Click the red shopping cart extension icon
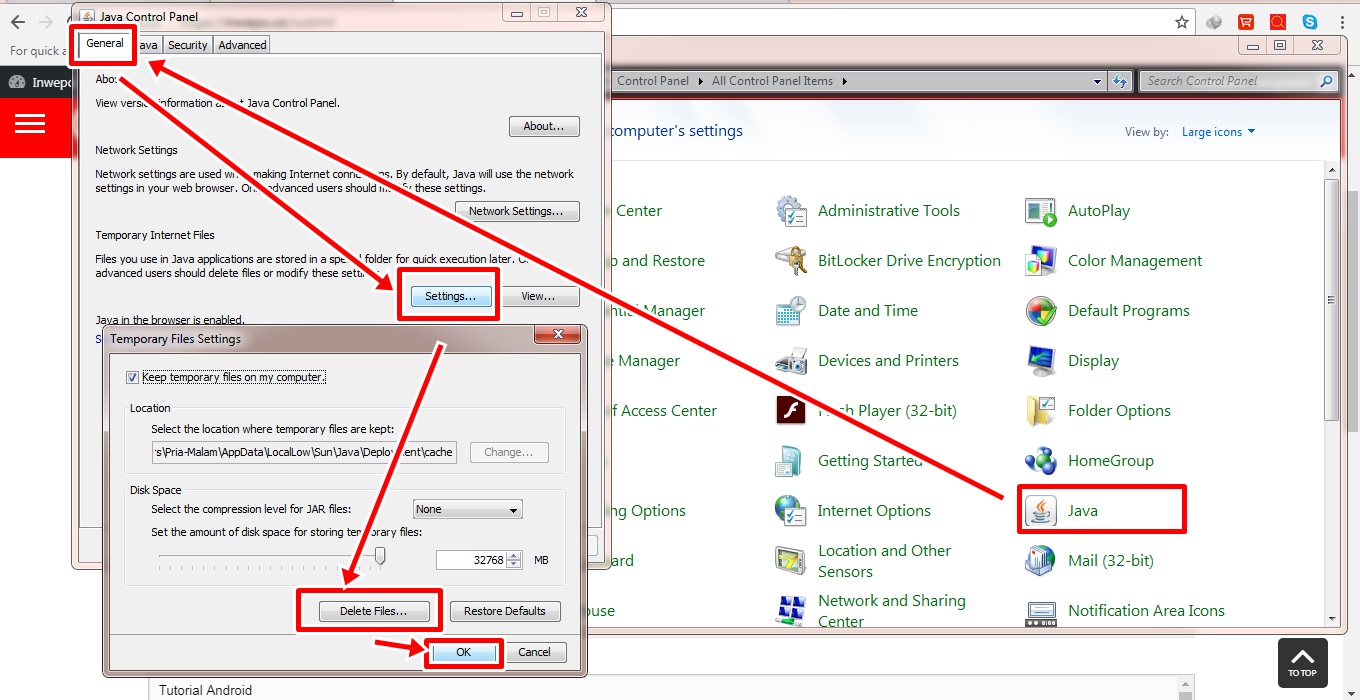Screen dimensions: 1360x700 tap(1246, 22)
